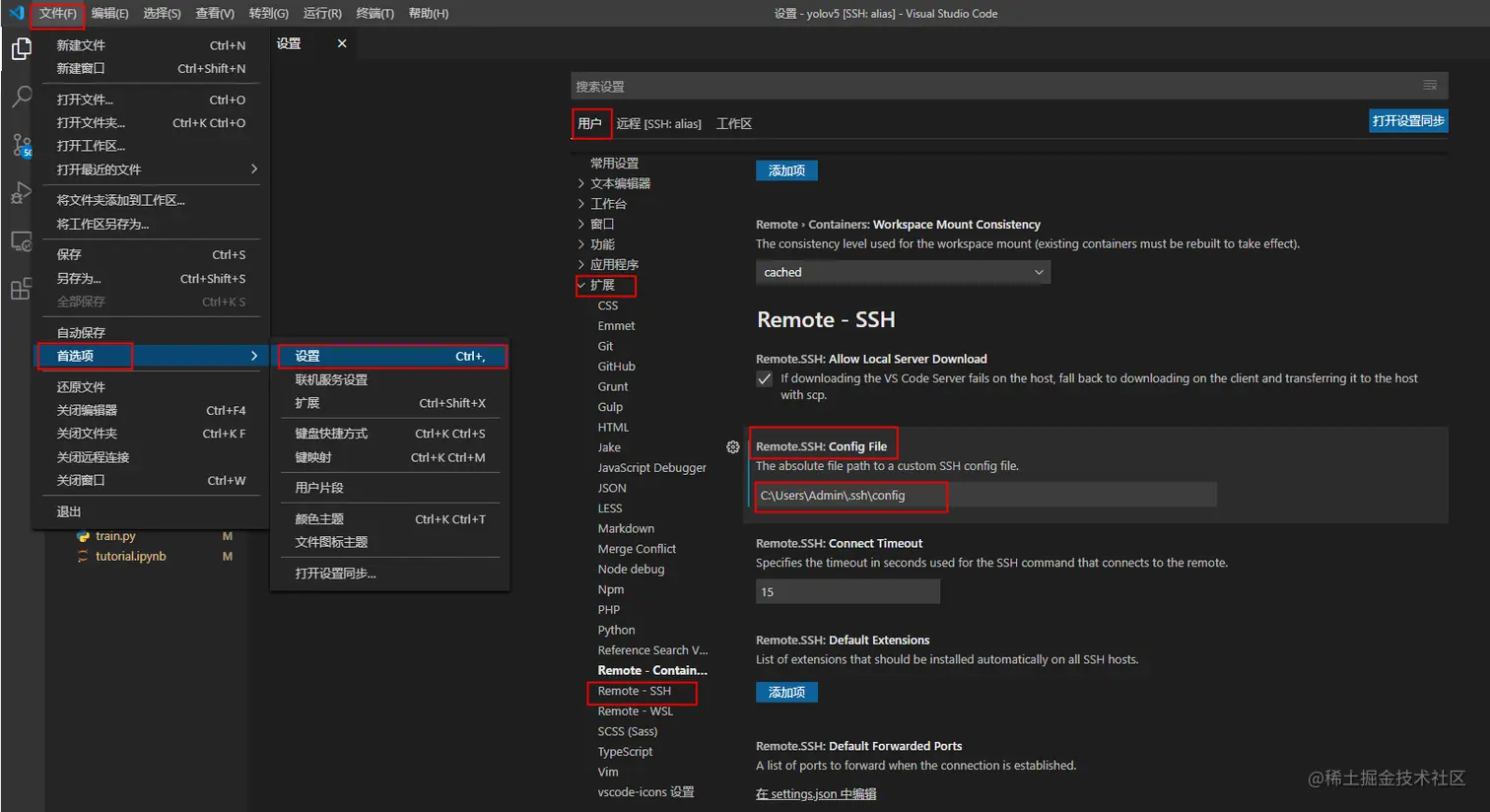Expand 打开最近的文件 submenu arrow
This screenshot has width=1490, height=812.
click(x=253, y=169)
